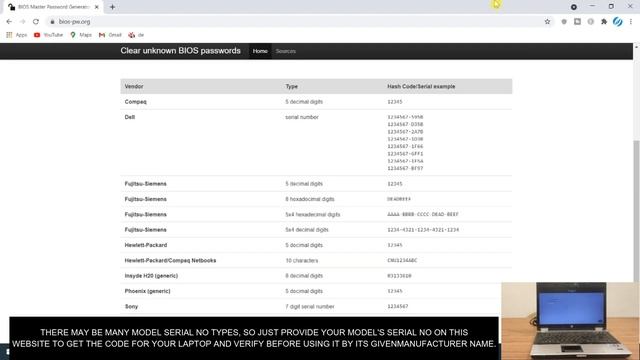
Task: Click the laptop video thumbnail overlay
Action: coord(571,321)
